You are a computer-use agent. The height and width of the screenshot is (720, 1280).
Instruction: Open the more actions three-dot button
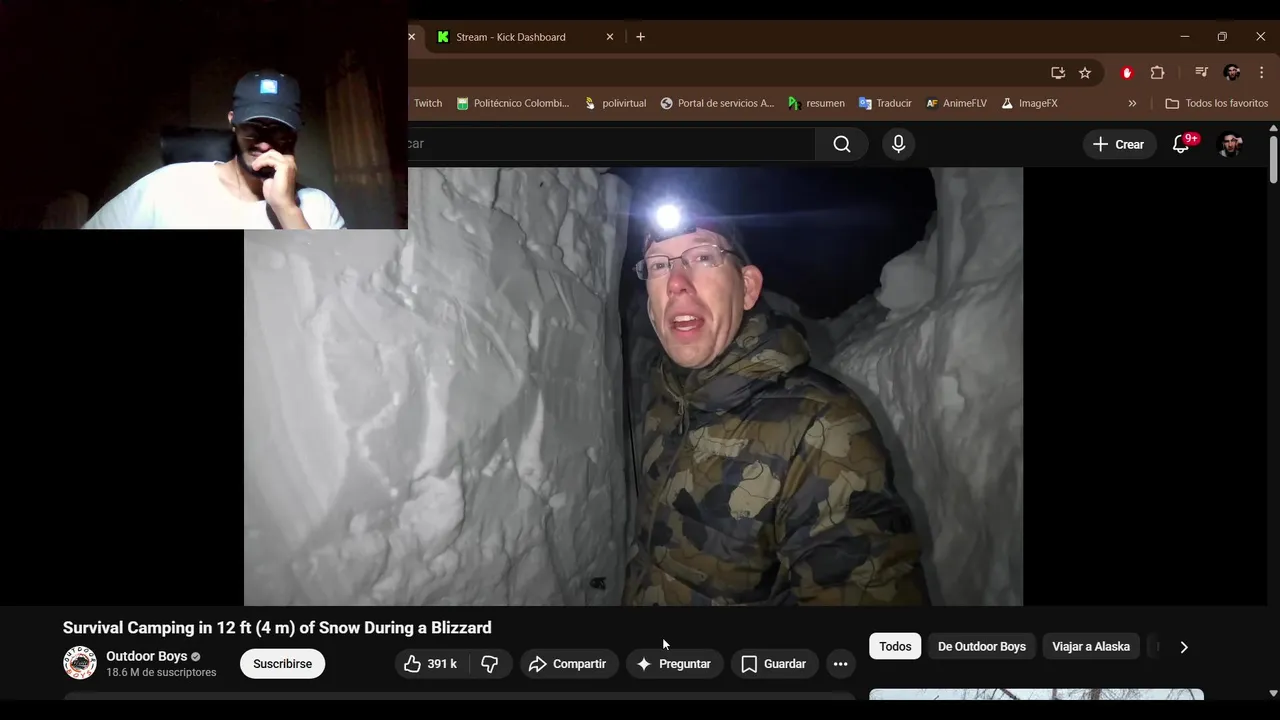pos(840,664)
